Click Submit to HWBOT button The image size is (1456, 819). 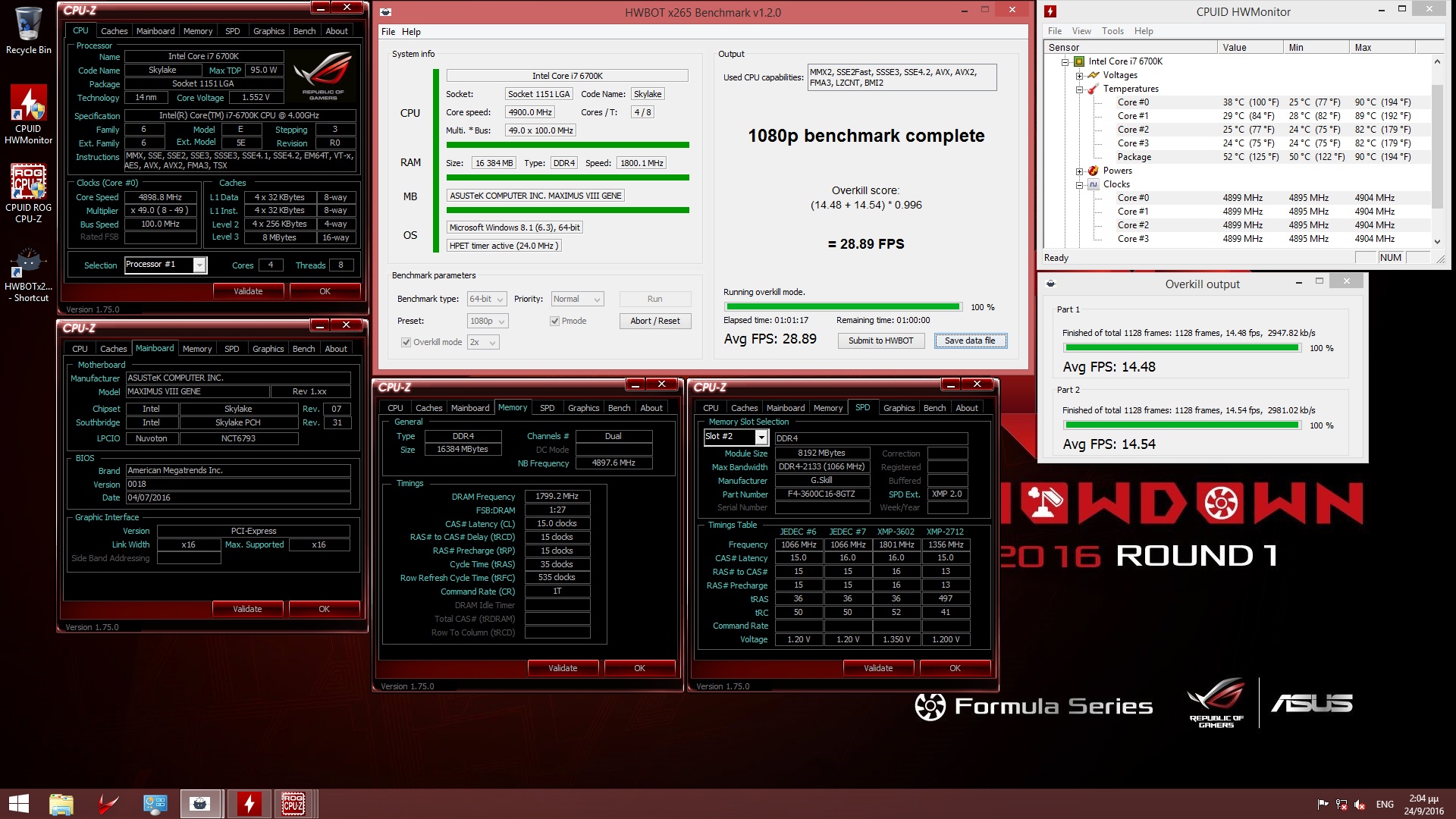(881, 340)
